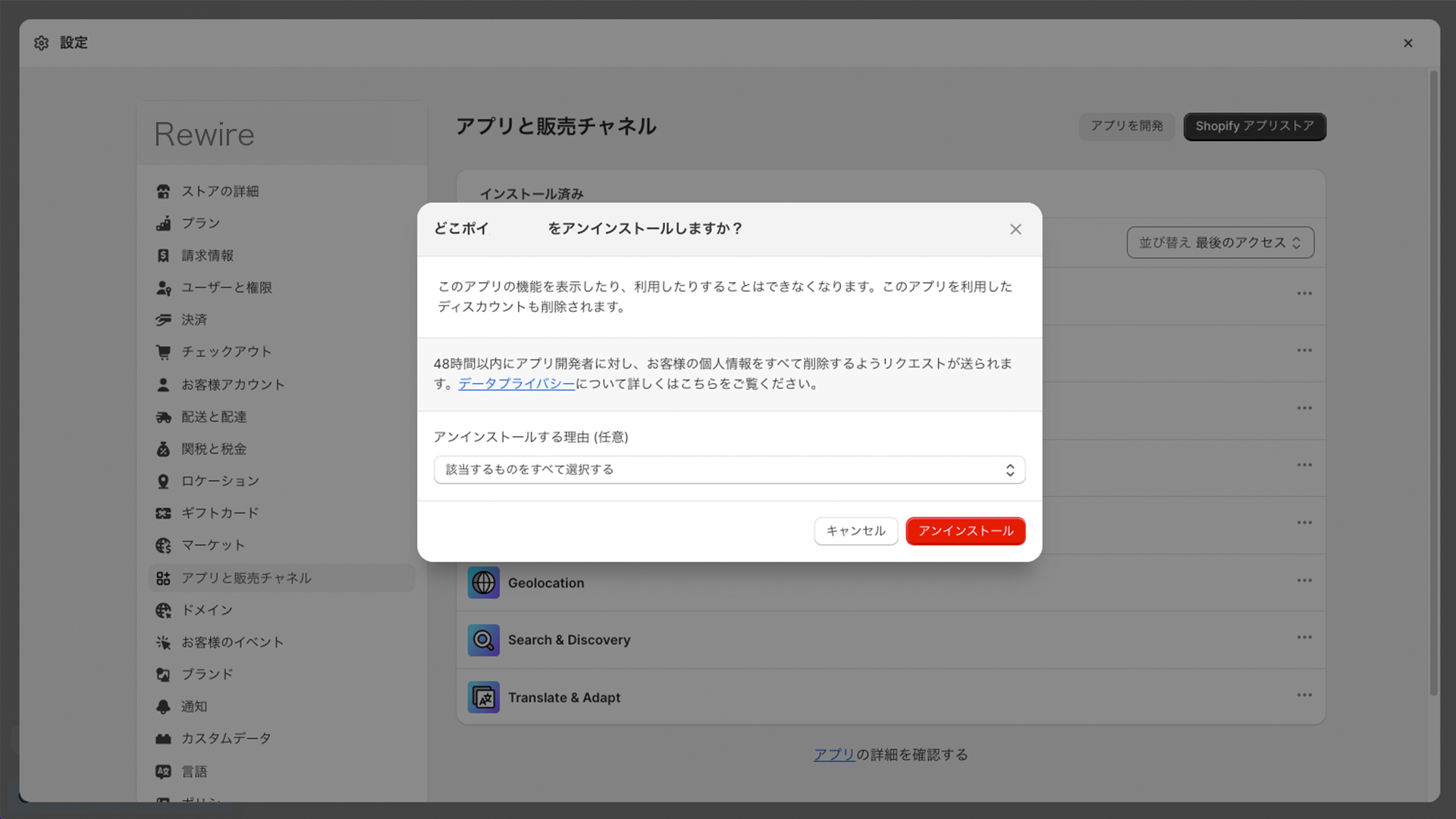The height and width of the screenshot is (819, 1456).
Task: Confirm with red アンインストール button
Action: pos(965,531)
